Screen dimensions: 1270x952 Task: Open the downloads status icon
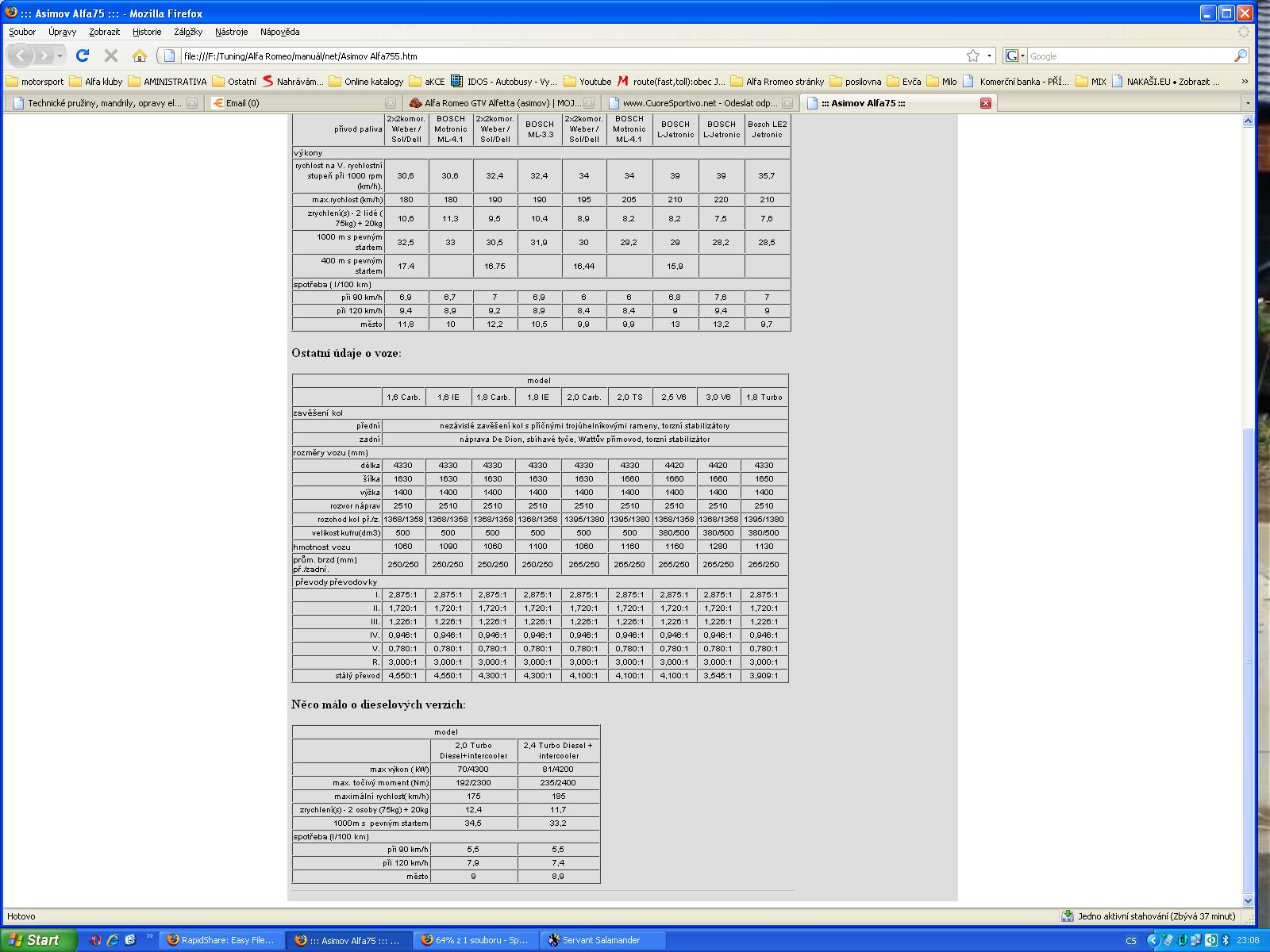pos(1068,916)
